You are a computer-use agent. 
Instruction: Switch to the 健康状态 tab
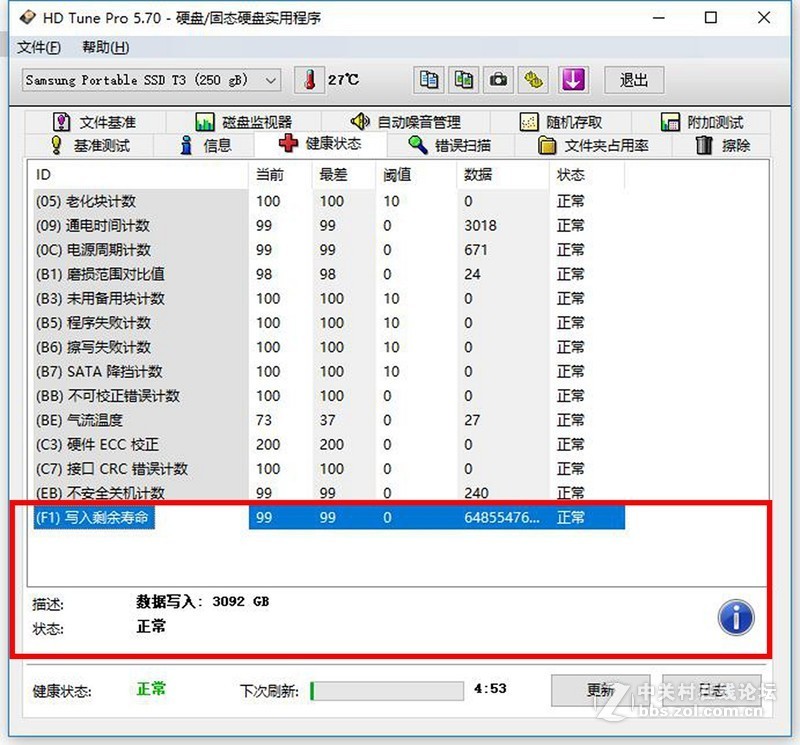click(x=330, y=144)
